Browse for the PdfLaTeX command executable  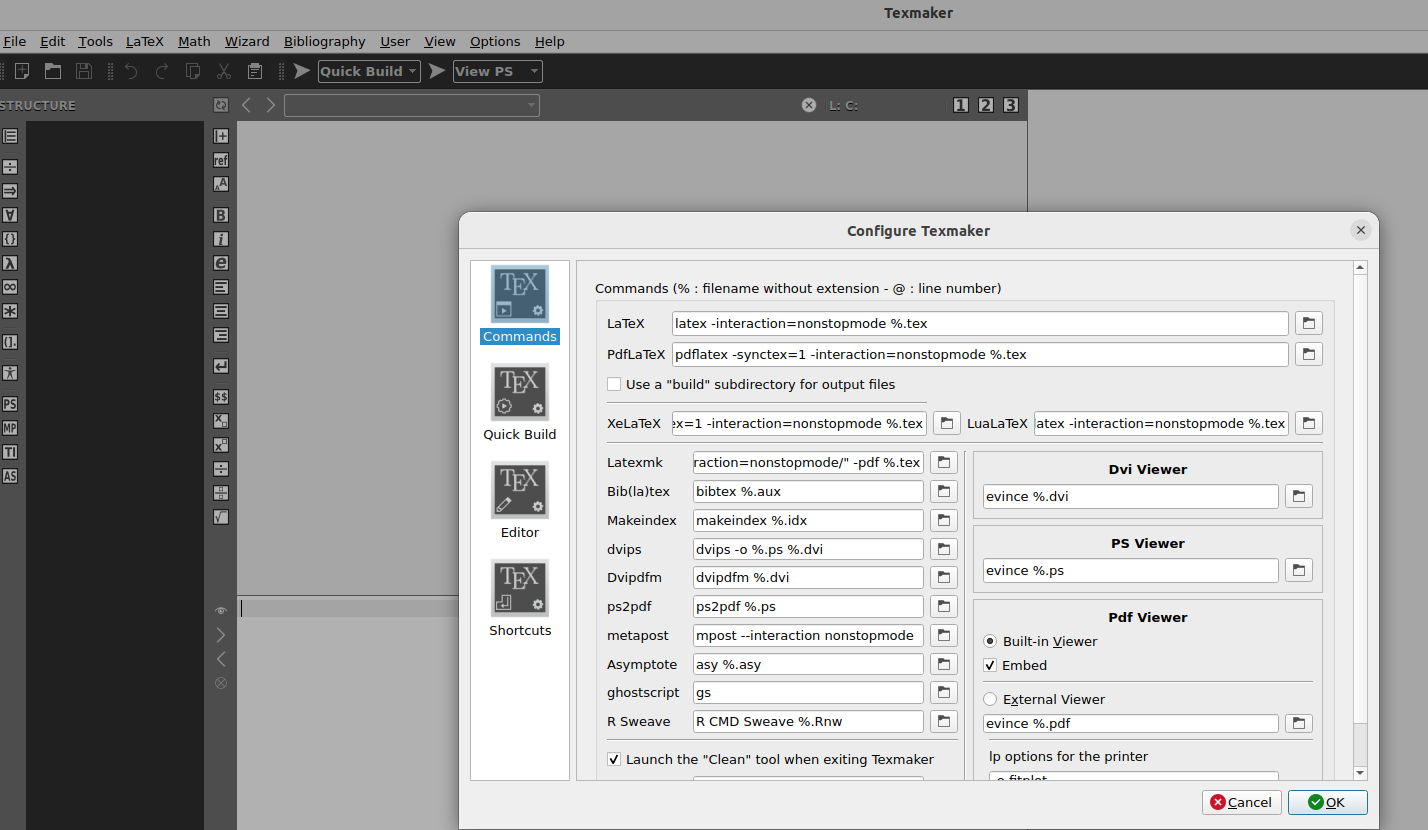(x=1309, y=354)
